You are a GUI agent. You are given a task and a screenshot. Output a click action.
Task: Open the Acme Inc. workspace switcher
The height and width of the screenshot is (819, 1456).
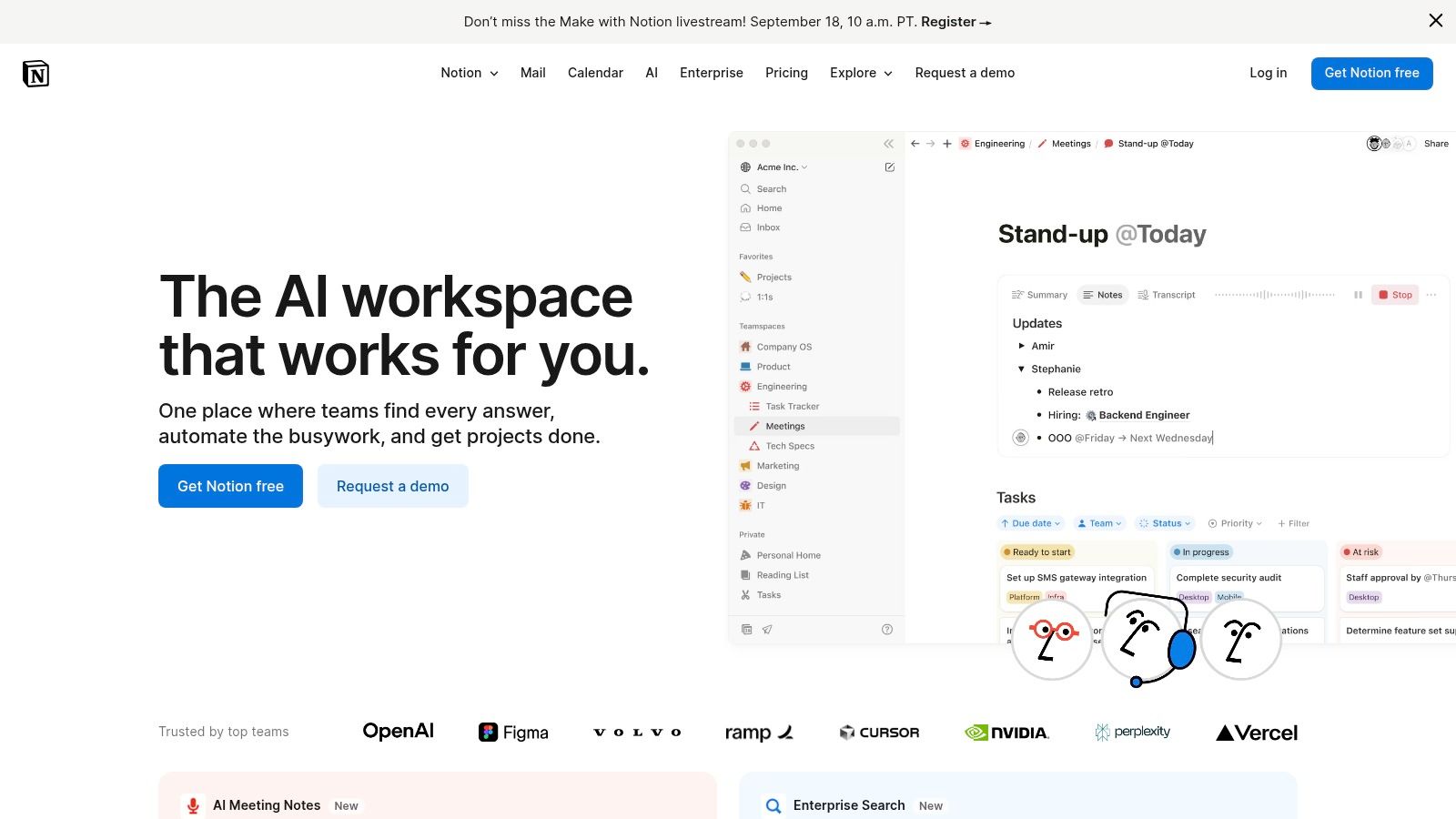(x=779, y=167)
